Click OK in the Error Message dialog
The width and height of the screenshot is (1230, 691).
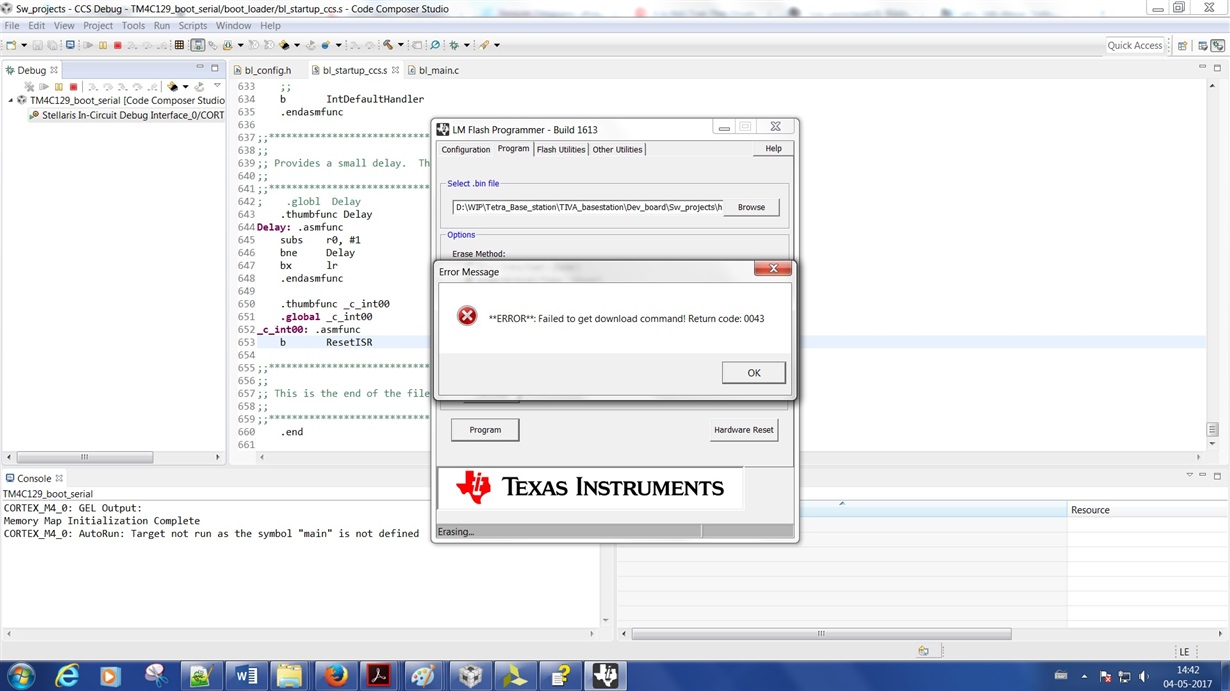click(754, 373)
